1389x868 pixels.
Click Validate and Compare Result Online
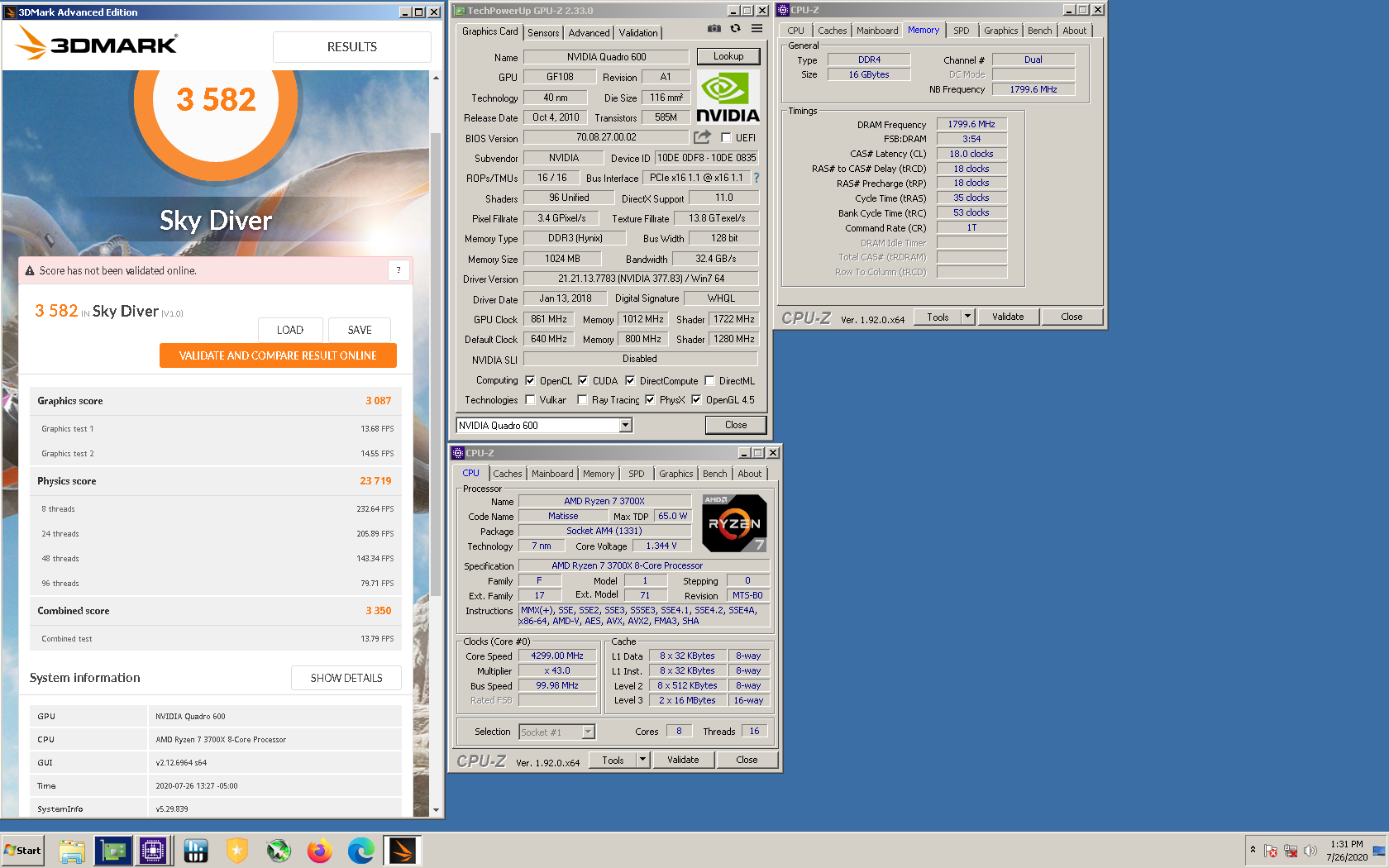pyautogui.click(x=278, y=355)
